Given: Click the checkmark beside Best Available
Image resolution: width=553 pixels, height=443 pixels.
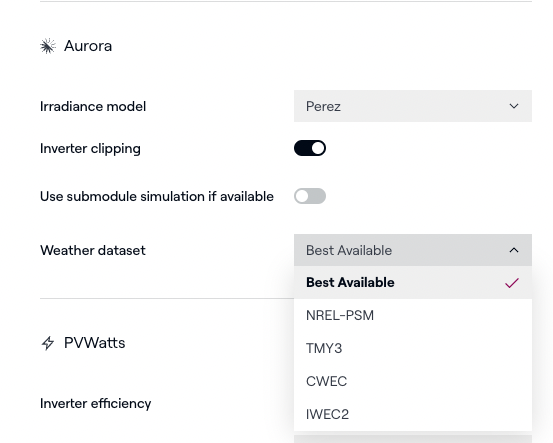Looking at the screenshot, I should (512, 283).
